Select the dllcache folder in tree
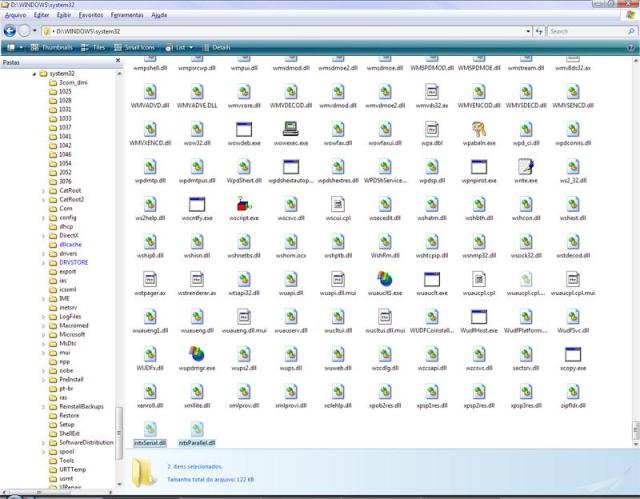Viewport: 640px width, 499px height. coord(70,244)
